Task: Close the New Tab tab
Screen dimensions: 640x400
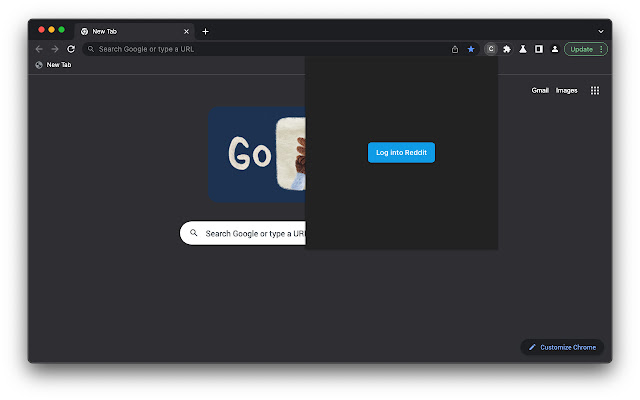Action: click(x=187, y=31)
